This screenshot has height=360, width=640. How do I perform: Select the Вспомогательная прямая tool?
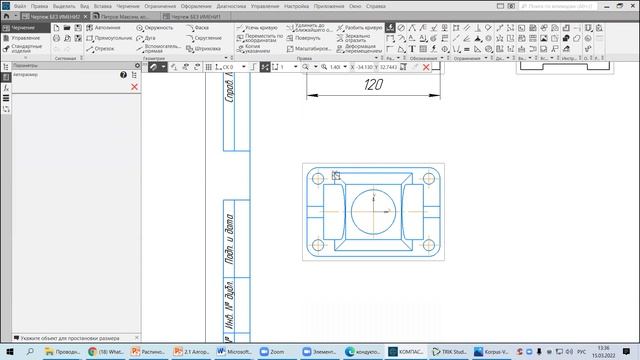[158, 49]
